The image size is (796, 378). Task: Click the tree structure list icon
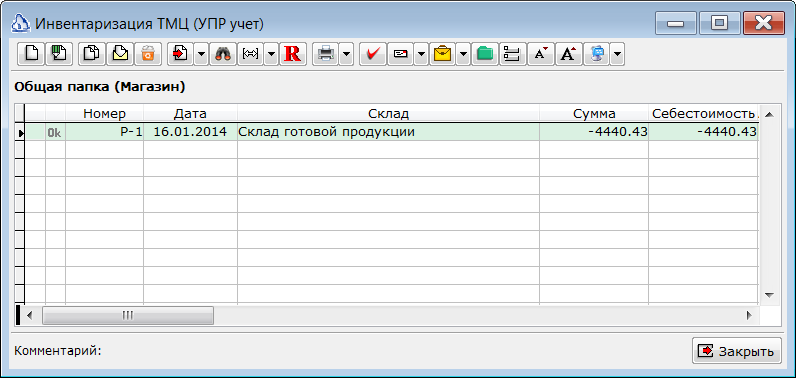pos(513,53)
